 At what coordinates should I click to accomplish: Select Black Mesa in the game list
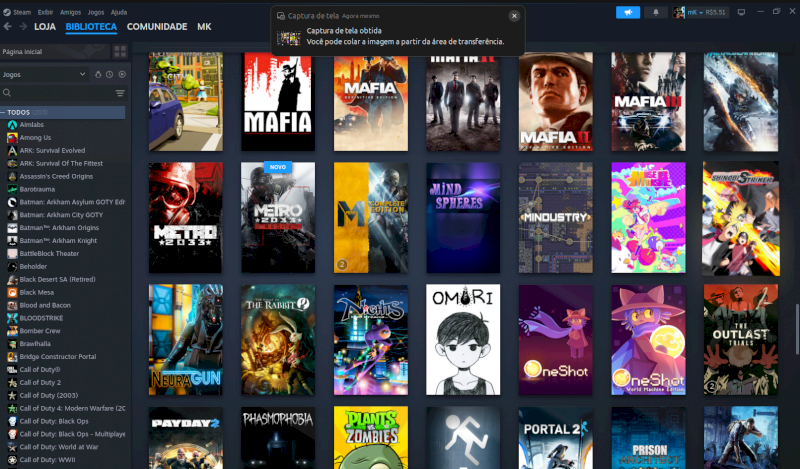pos(36,292)
